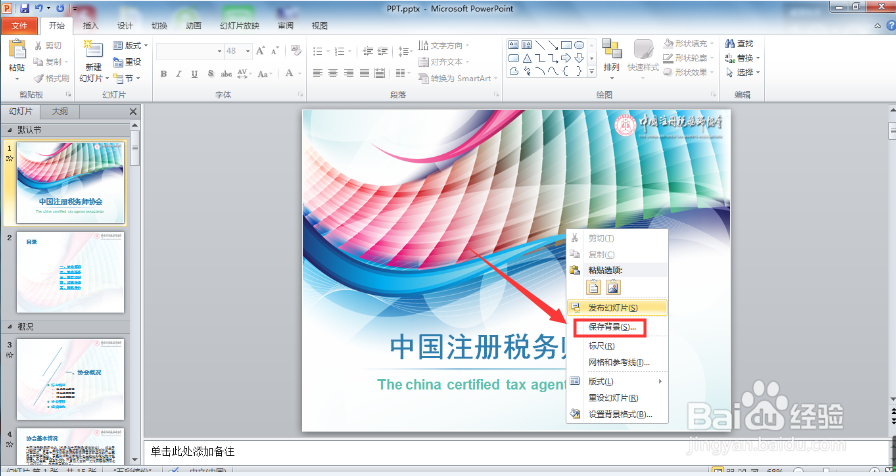Open the Layout (版式) ribbon dropdown
Viewport: 896px width, 476px height.
click(x=130, y=45)
